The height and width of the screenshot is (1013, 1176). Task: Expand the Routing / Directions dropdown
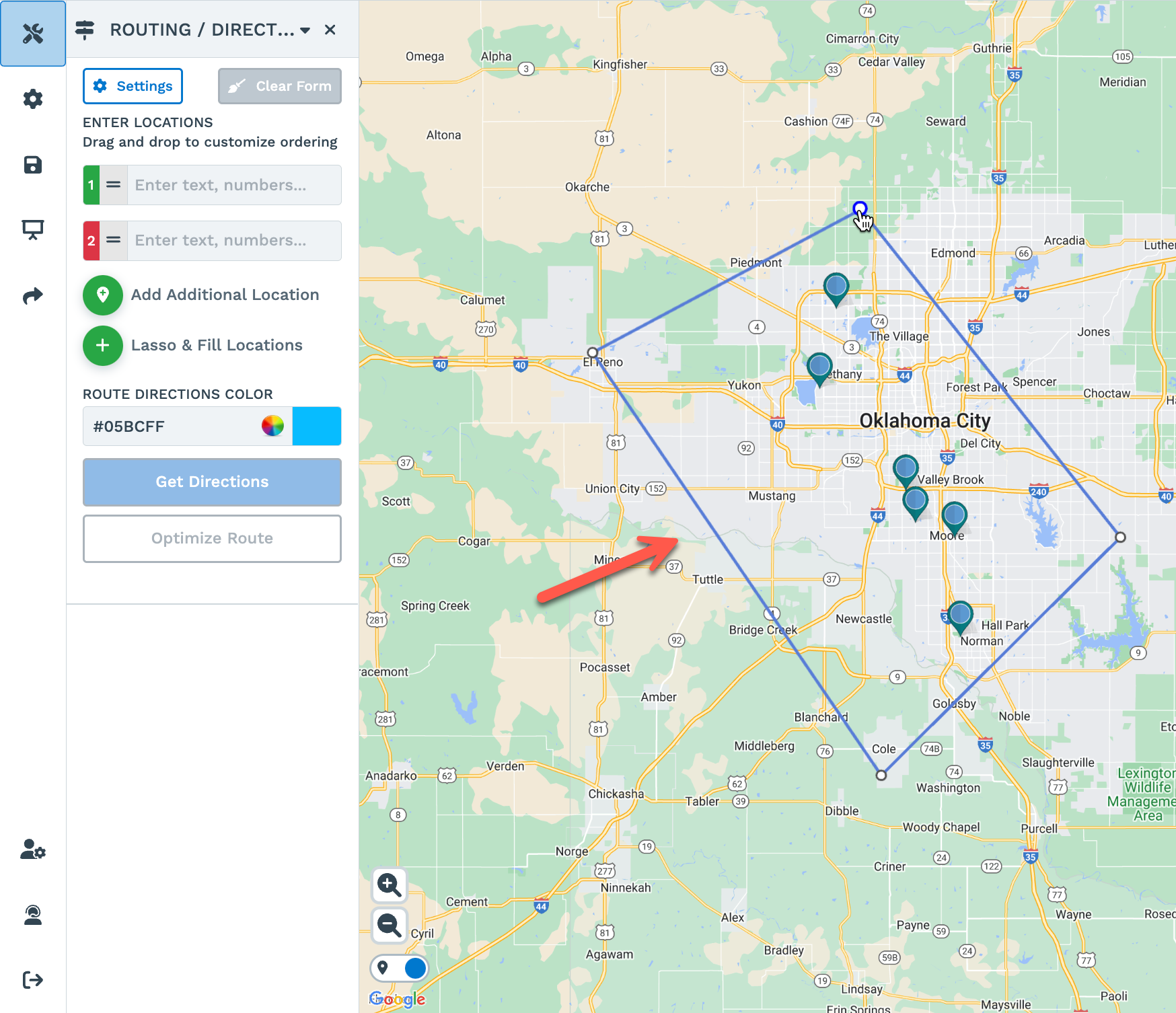tap(305, 30)
